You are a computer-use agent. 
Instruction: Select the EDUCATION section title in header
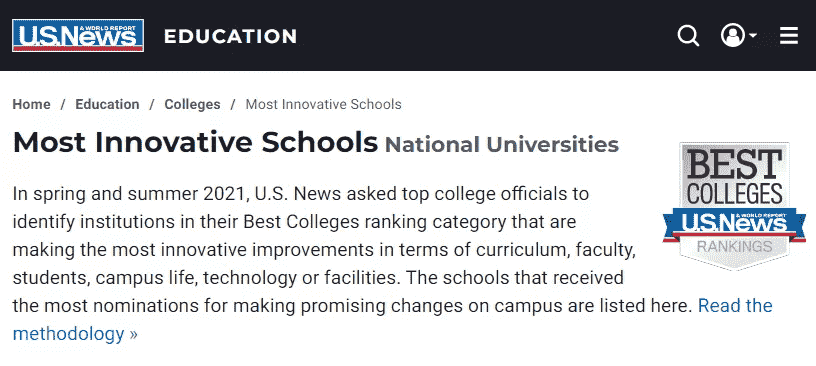231,36
